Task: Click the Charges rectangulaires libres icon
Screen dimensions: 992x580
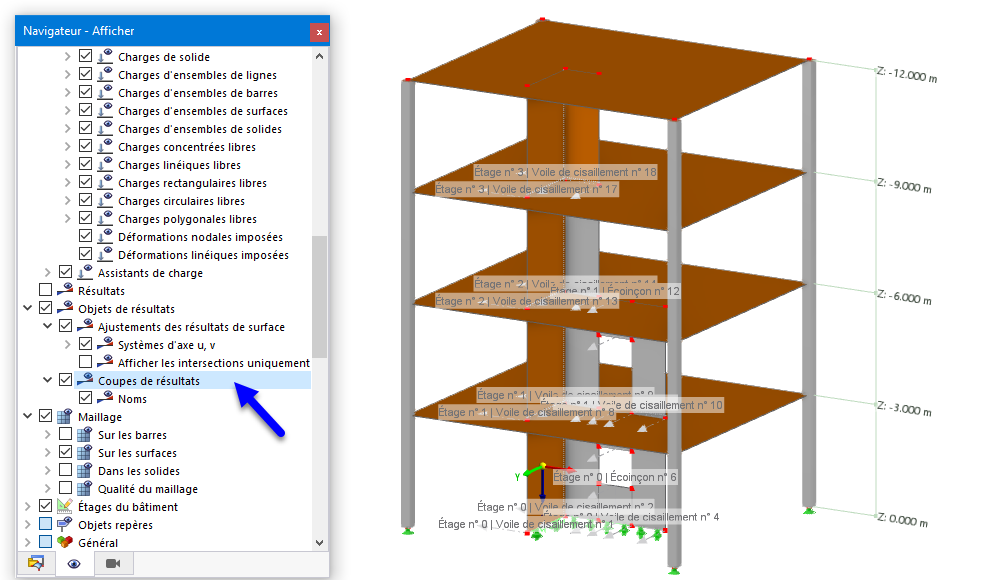Action: tap(105, 183)
